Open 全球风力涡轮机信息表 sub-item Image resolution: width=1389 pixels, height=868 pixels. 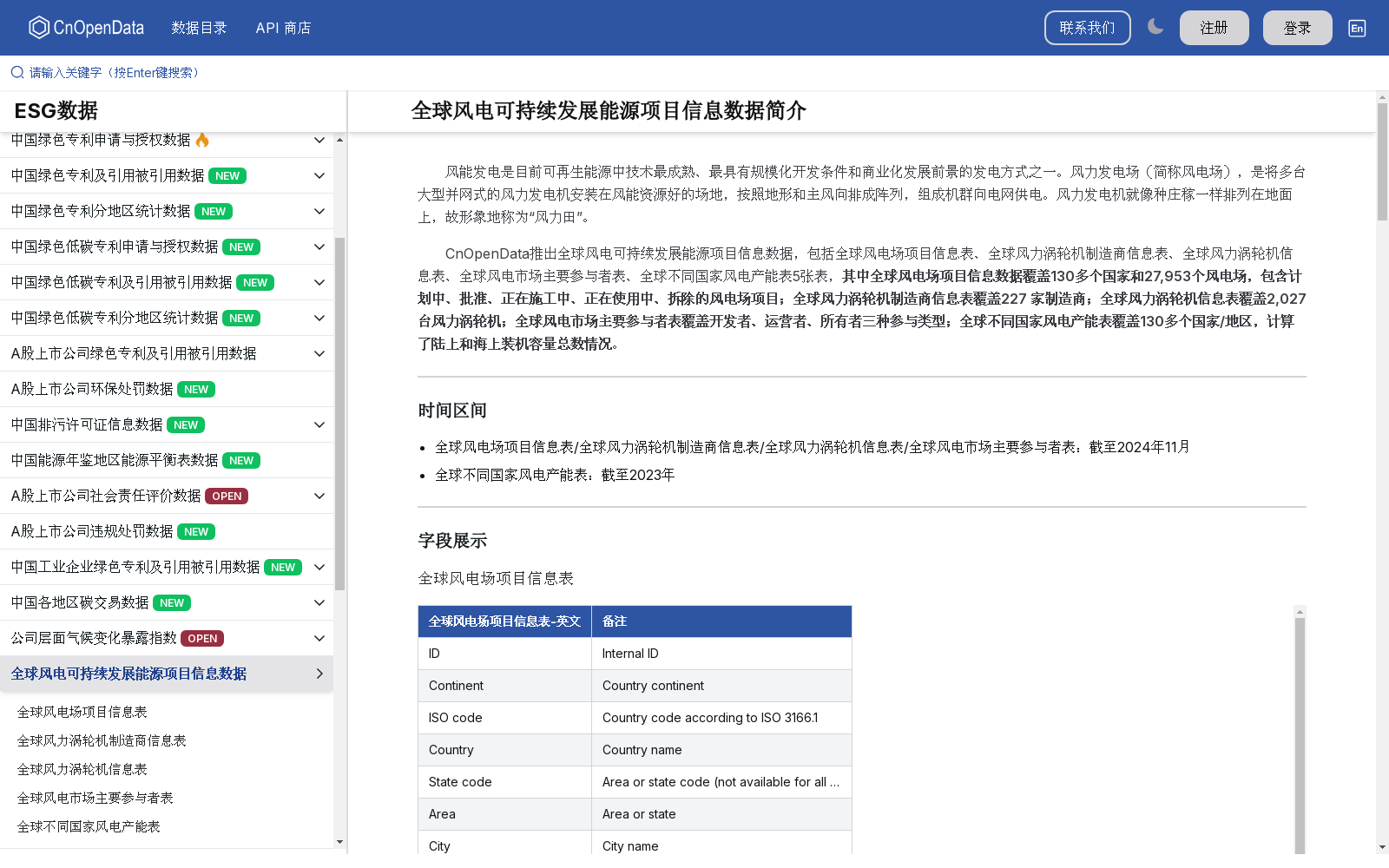82,769
